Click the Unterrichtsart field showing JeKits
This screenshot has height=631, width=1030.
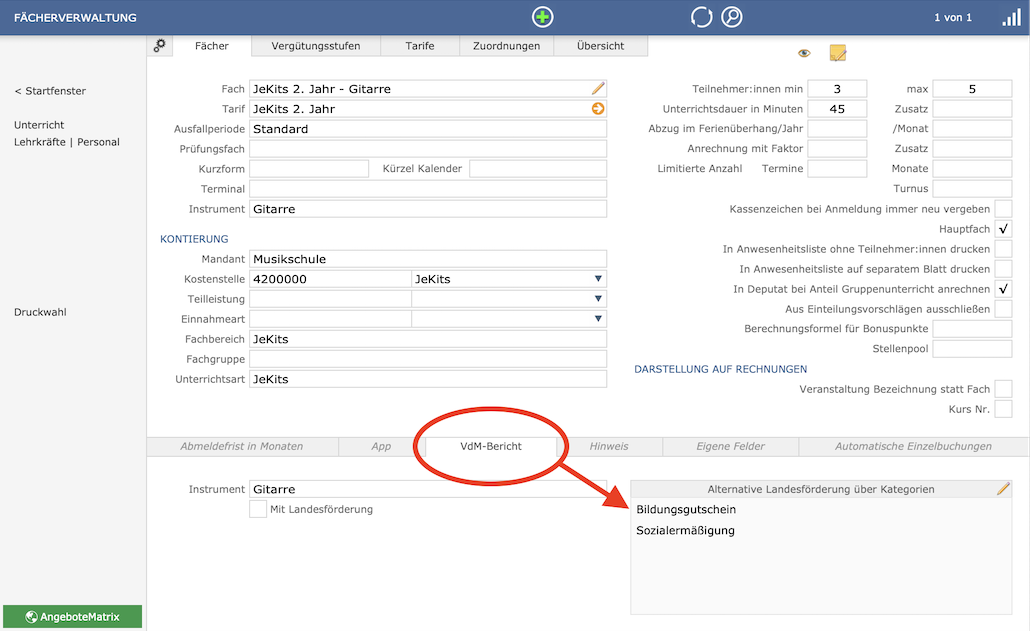428,379
